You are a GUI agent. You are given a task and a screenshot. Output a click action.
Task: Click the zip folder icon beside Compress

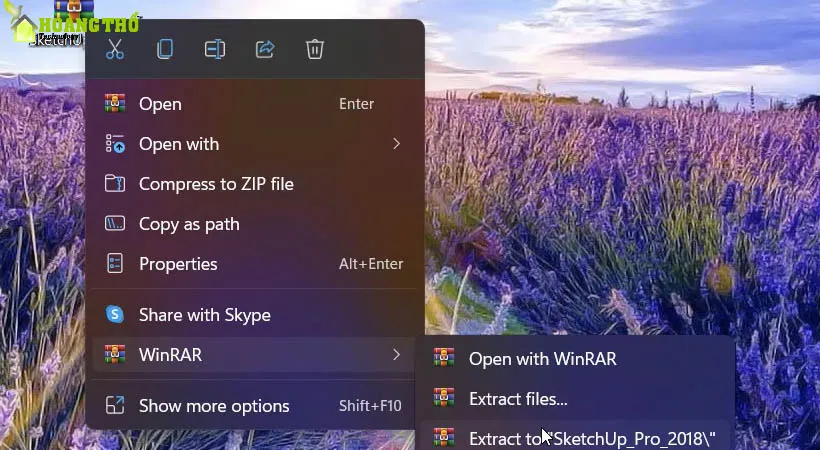[115, 184]
